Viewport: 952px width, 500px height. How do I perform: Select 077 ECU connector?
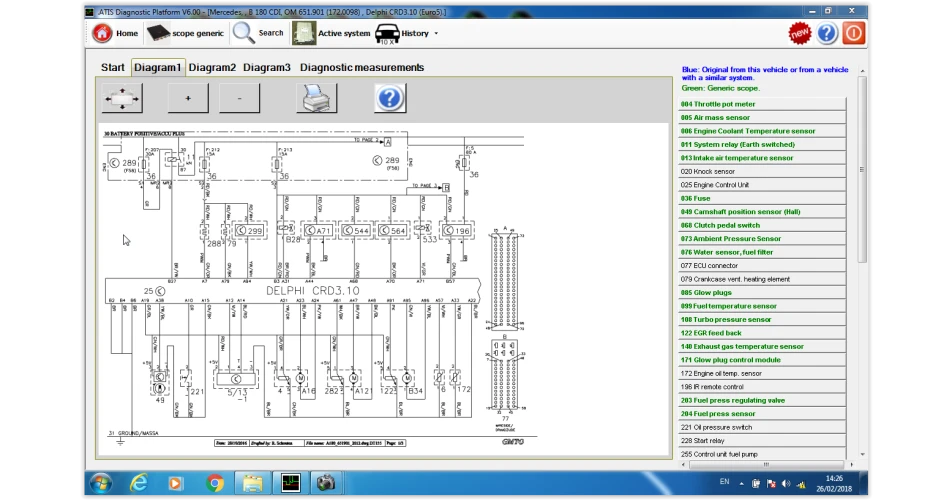[762, 266]
